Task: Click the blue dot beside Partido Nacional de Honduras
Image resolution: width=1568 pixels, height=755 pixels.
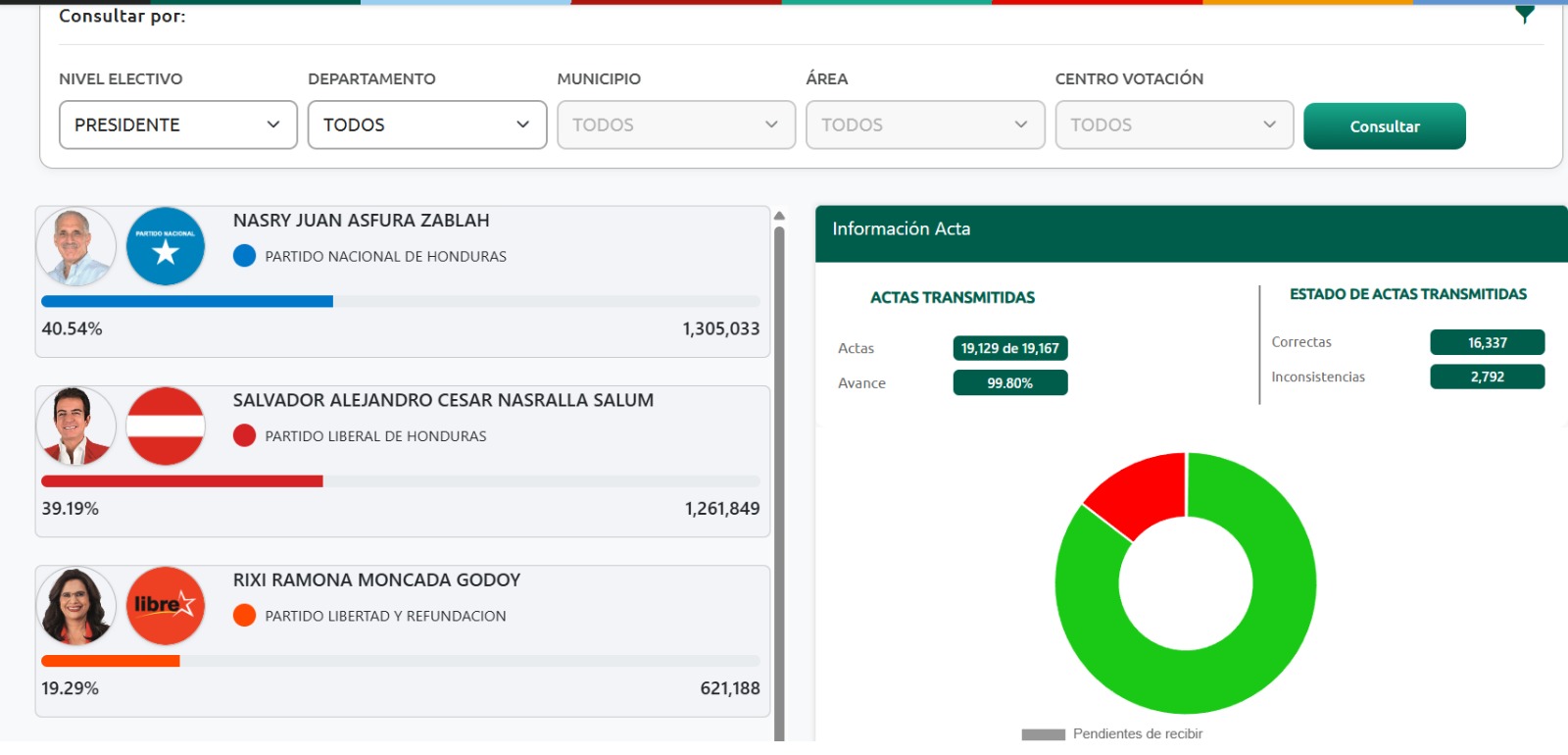Action: coord(245,256)
